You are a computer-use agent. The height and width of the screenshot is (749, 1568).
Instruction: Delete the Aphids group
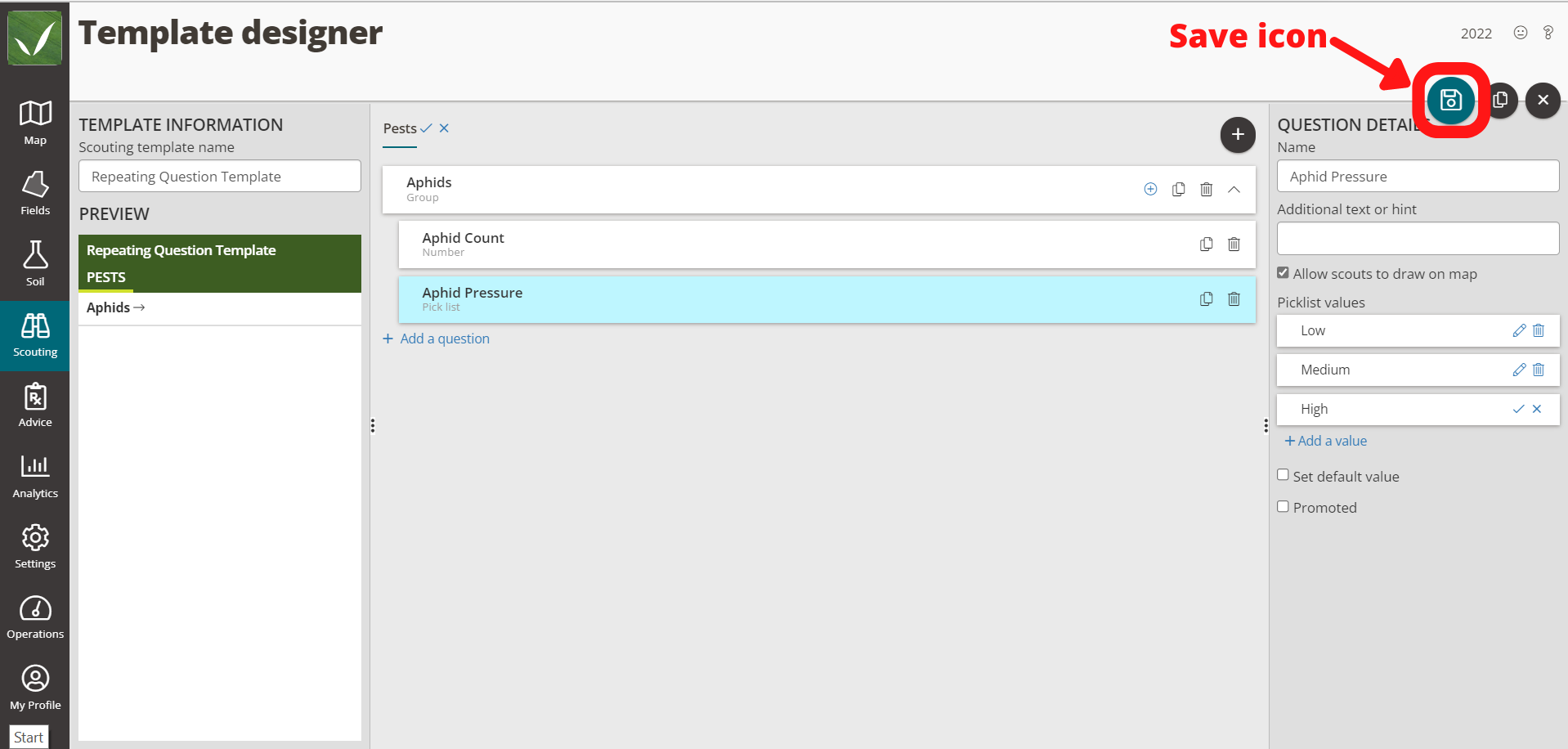coord(1206,189)
